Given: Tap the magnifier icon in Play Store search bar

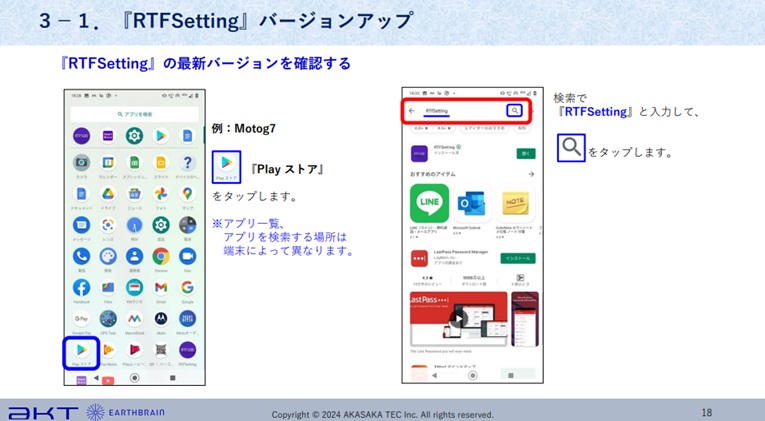Looking at the screenshot, I should (514, 111).
